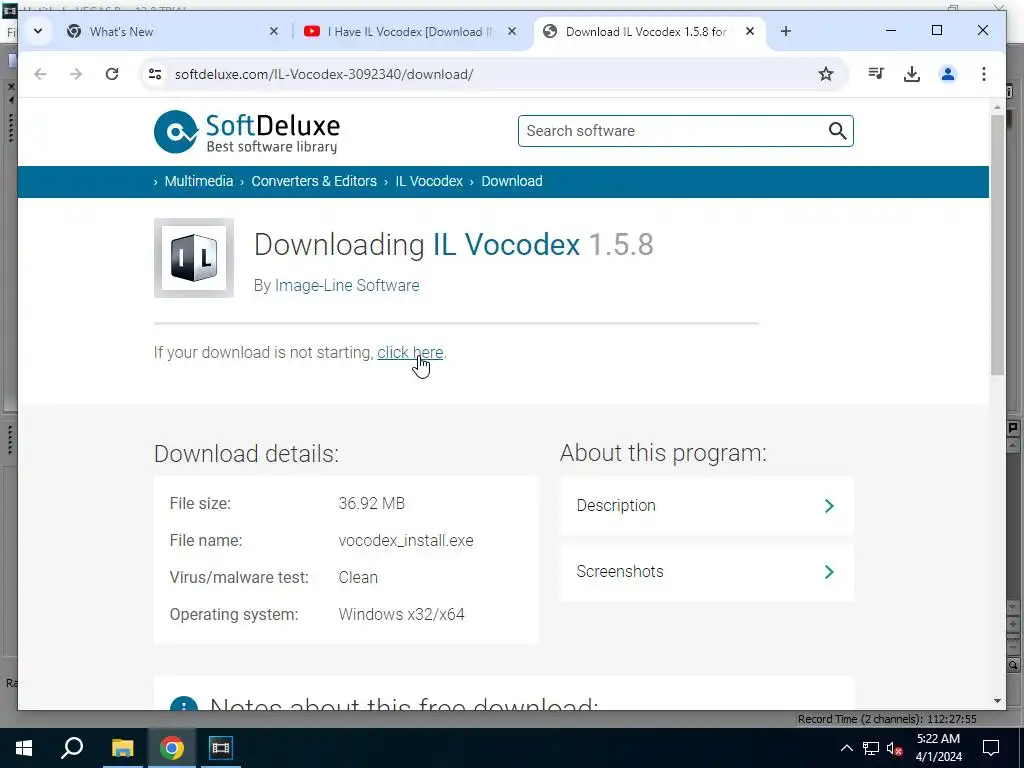The width and height of the screenshot is (1024, 768).
Task: Click the IL Vocodex title link
Action: [506, 245]
